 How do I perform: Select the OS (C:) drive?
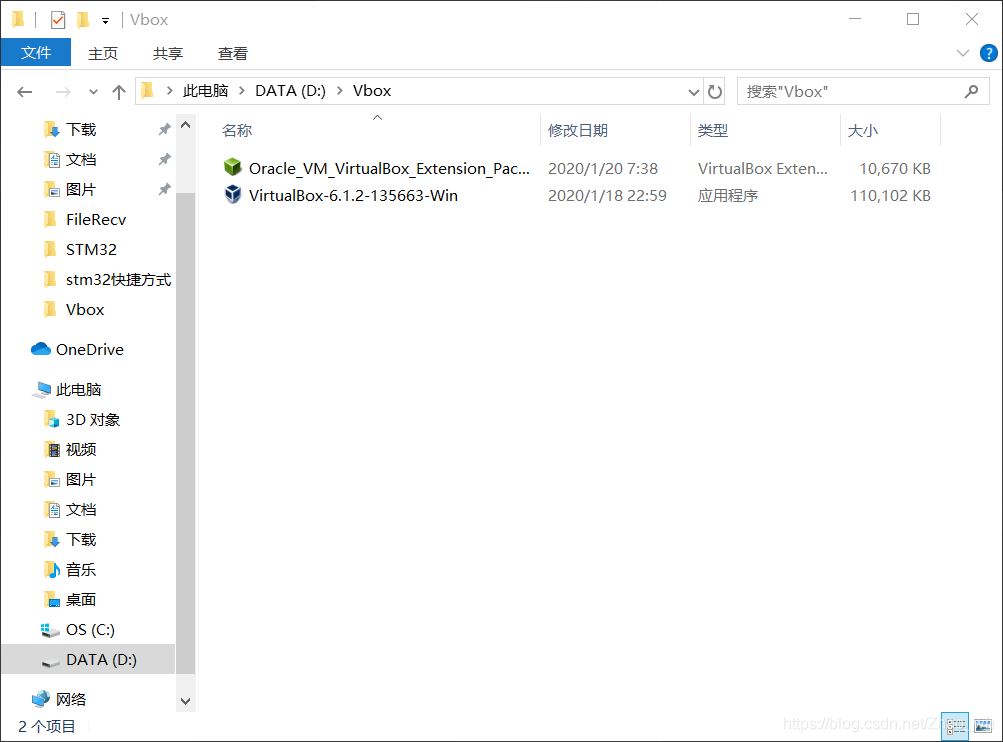[x=90, y=630]
